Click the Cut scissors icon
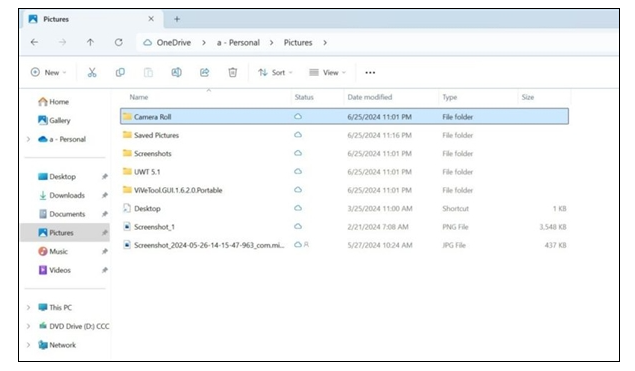635x371 pixels. (92, 72)
